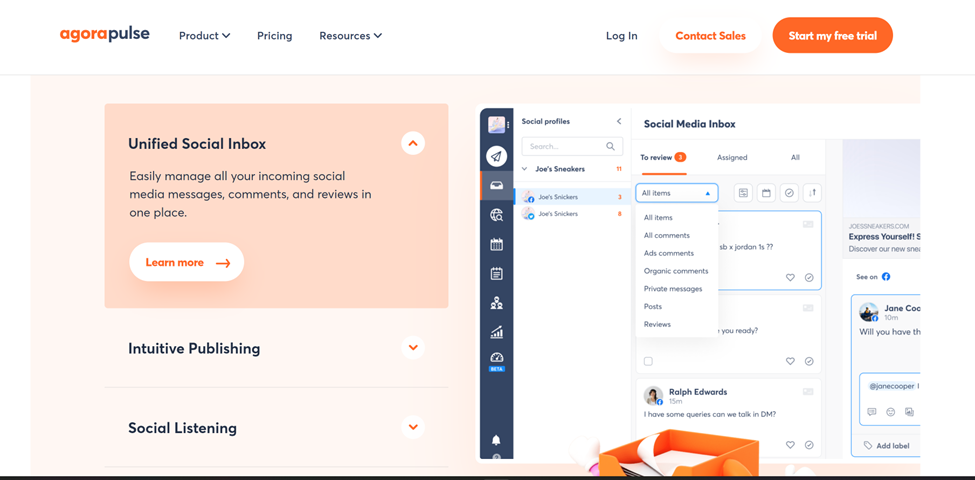This screenshot has height=480, width=975.
Task: Open the calendar grid icon in sidebar
Action: tap(496, 244)
